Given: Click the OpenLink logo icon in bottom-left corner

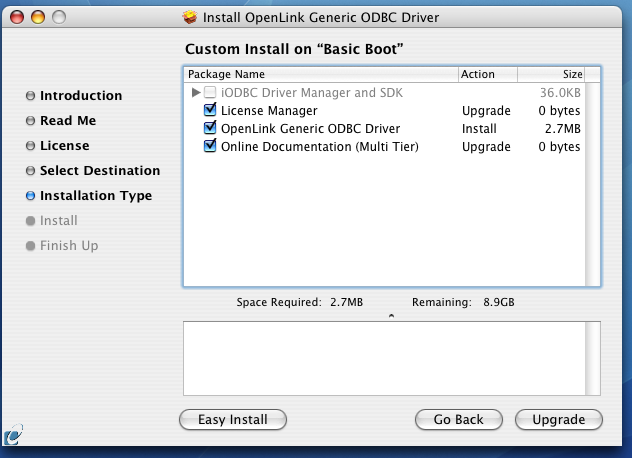Looking at the screenshot, I should pyautogui.click(x=14, y=435).
